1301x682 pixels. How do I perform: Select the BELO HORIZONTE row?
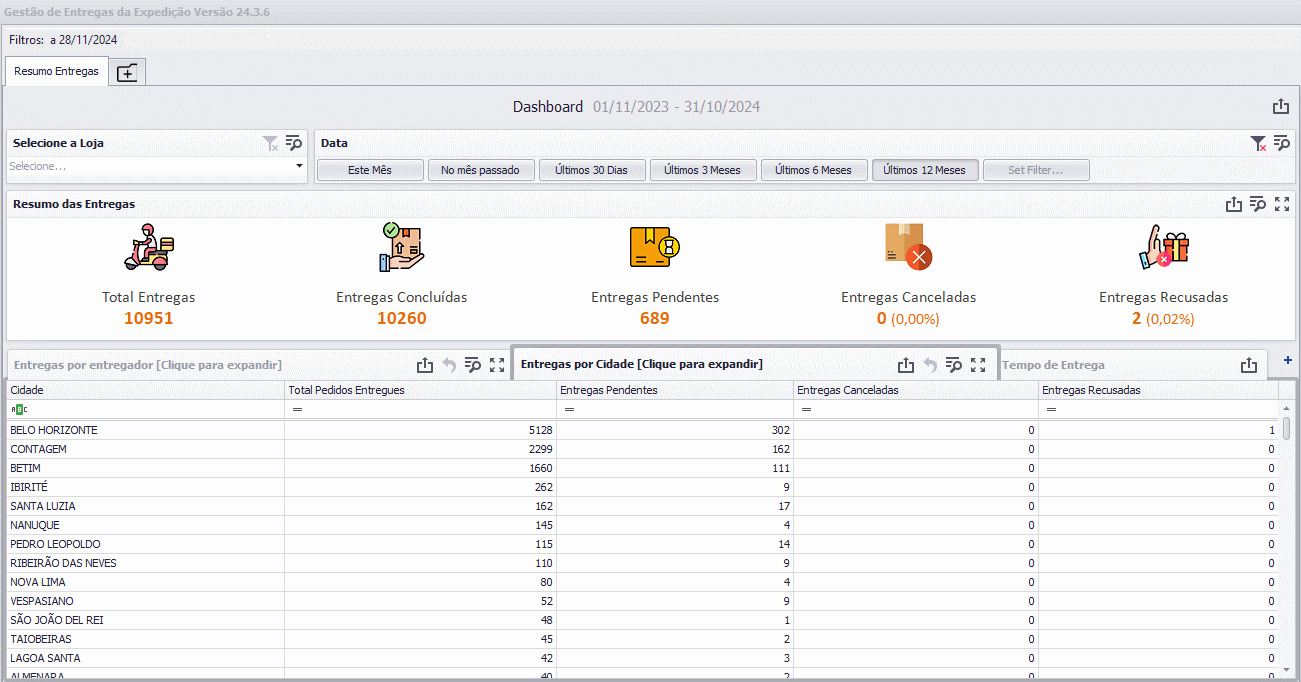tap(643, 430)
